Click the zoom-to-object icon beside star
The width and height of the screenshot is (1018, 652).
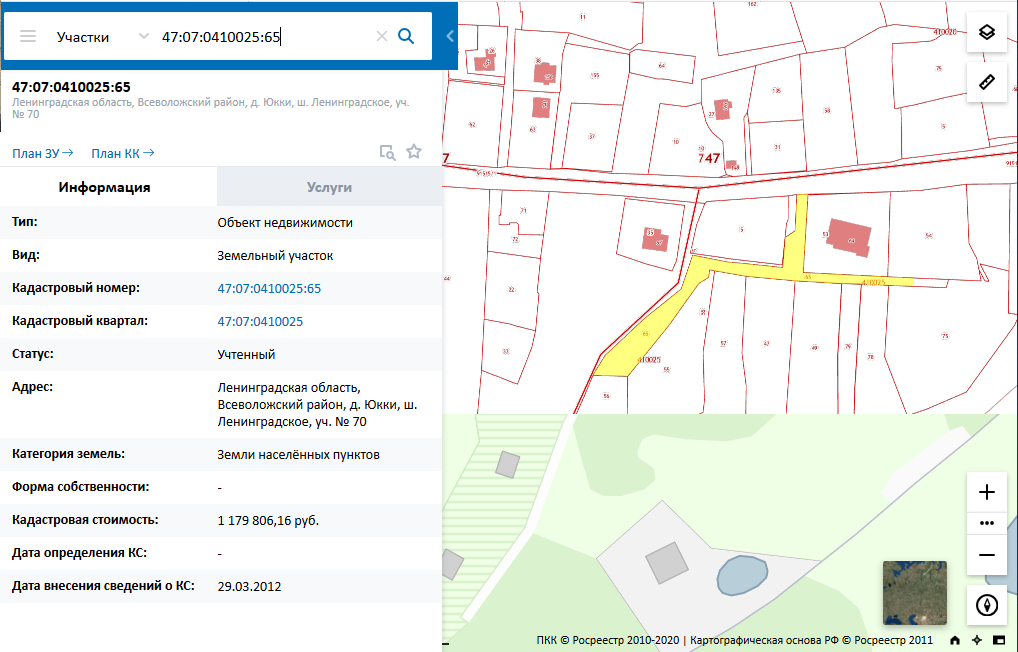click(387, 152)
